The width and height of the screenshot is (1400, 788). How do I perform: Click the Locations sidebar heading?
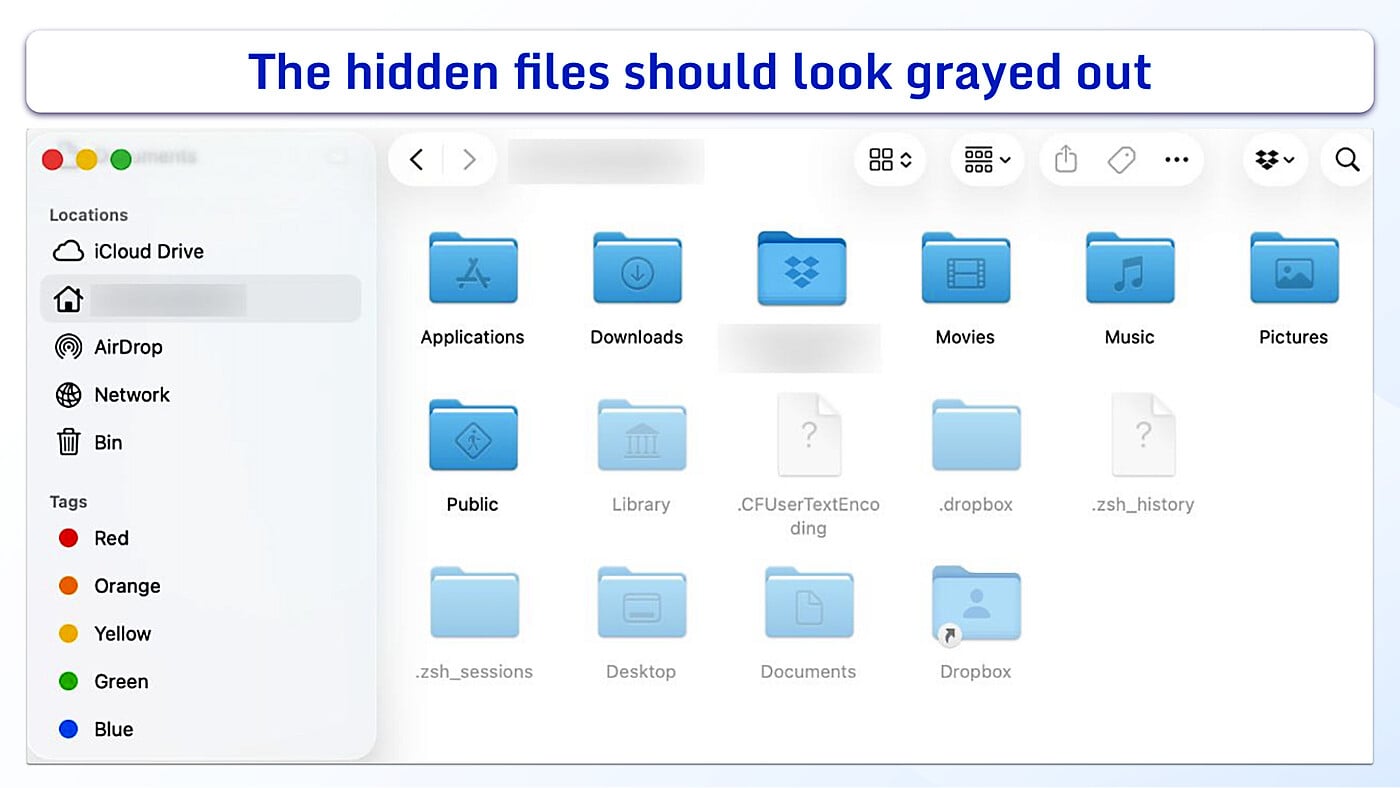pyautogui.click(x=88, y=215)
